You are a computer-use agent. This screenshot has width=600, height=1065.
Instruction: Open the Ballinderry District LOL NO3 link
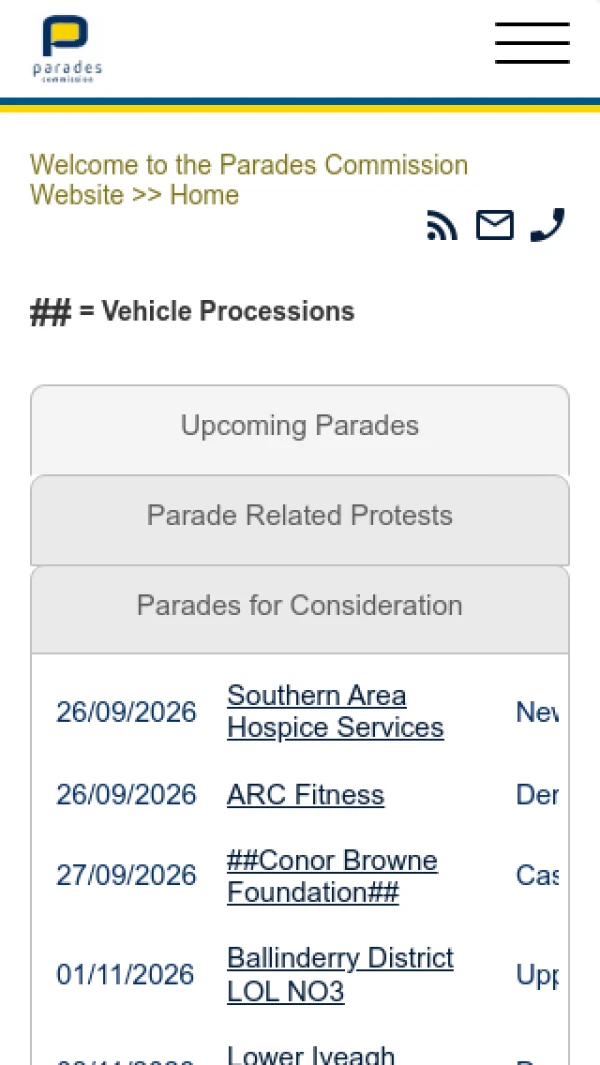click(340, 975)
